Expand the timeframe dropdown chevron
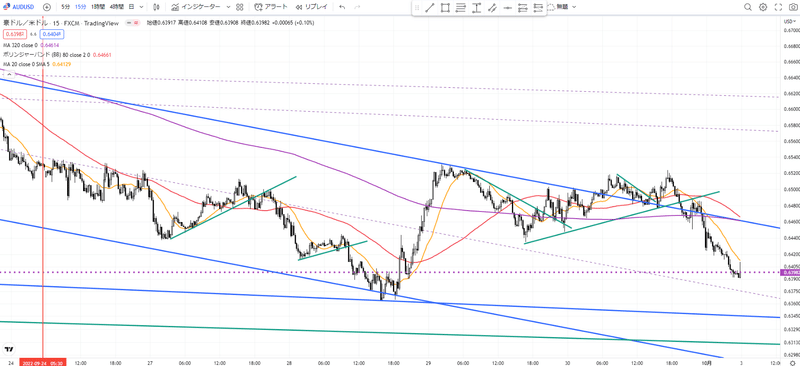800x366 pixels. 141,7
